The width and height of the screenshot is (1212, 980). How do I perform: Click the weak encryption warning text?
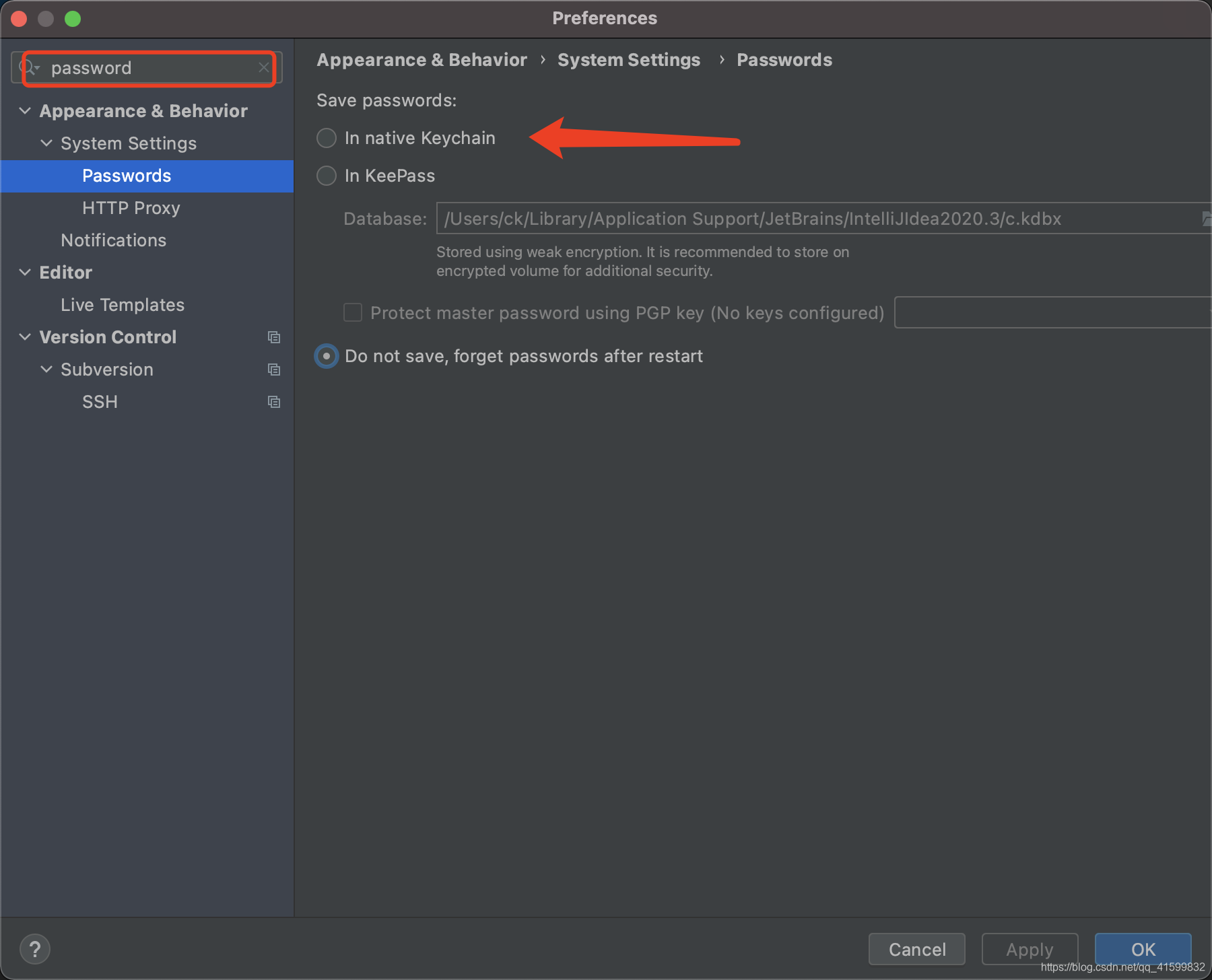point(642,261)
